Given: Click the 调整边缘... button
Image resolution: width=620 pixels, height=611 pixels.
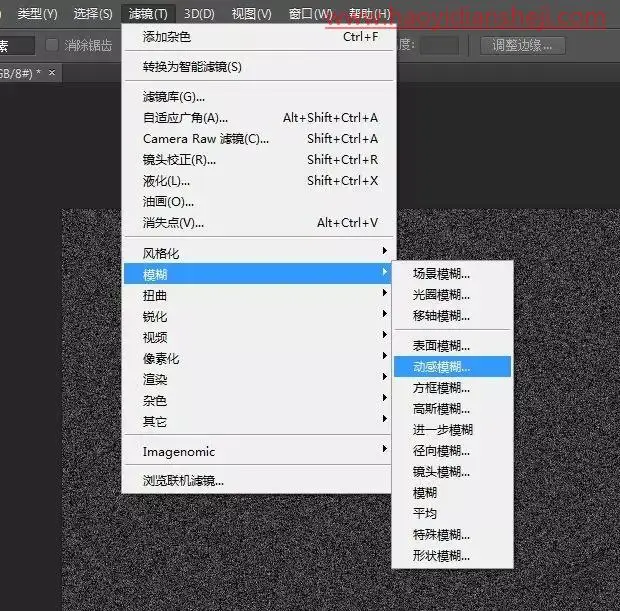Looking at the screenshot, I should coord(522,45).
